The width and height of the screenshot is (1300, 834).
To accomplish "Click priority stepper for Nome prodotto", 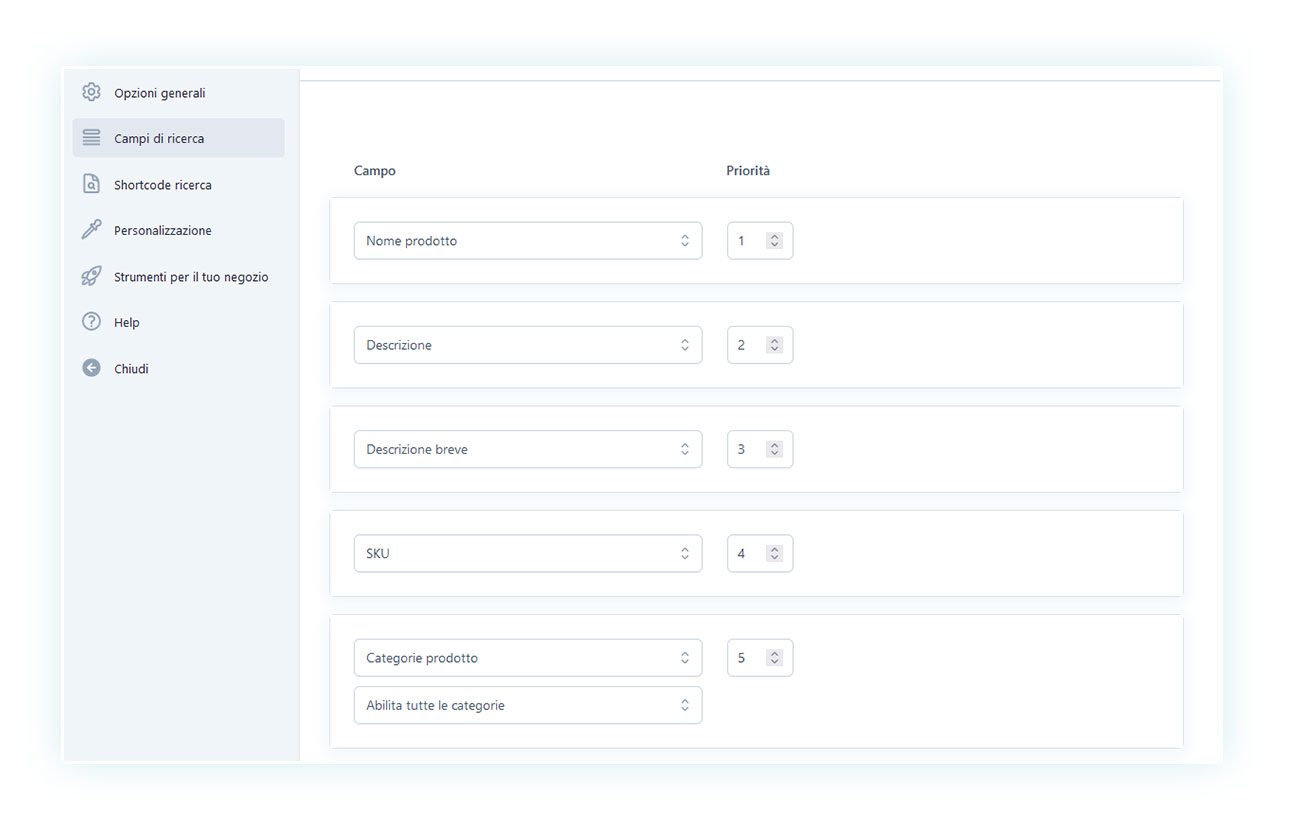I will pos(774,240).
